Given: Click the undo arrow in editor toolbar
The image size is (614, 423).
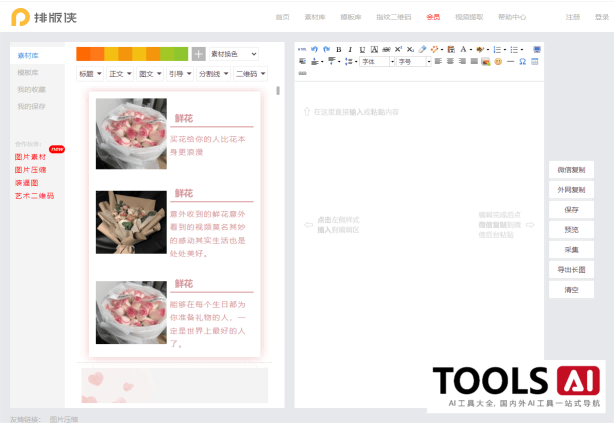Looking at the screenshot, I should 314,49.
